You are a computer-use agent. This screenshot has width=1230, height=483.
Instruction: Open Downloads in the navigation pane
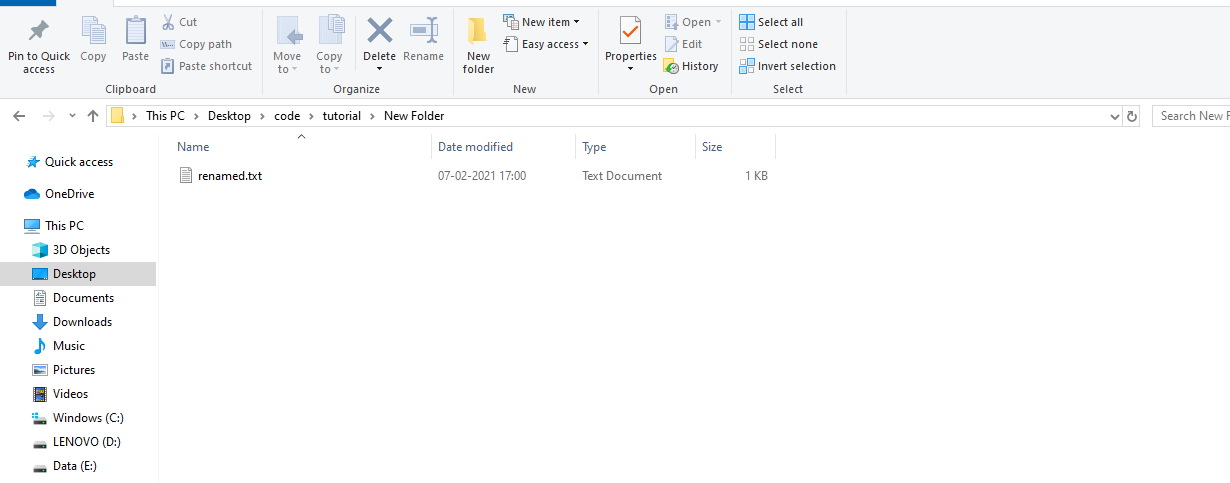(82, 322)
